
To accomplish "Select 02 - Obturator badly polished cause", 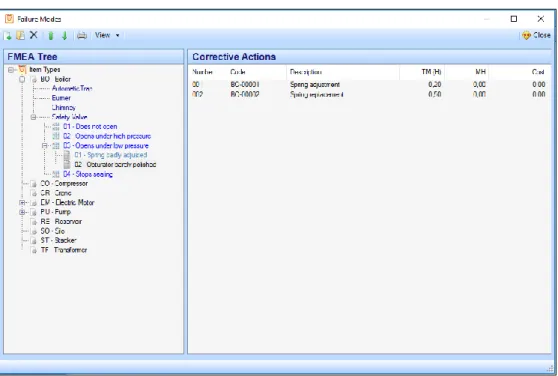I will [115, 164].
